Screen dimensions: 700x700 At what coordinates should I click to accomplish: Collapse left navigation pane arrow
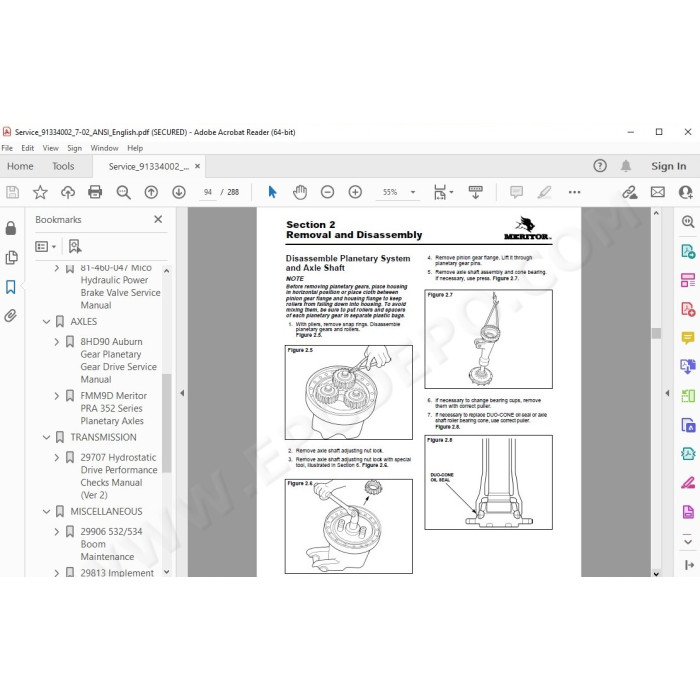click(x=182, y=393)
